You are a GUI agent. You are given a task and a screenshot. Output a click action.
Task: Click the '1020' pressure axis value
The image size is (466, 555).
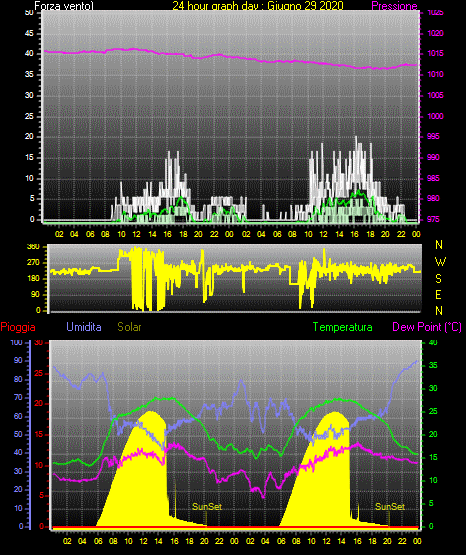[x=435, y=33]
